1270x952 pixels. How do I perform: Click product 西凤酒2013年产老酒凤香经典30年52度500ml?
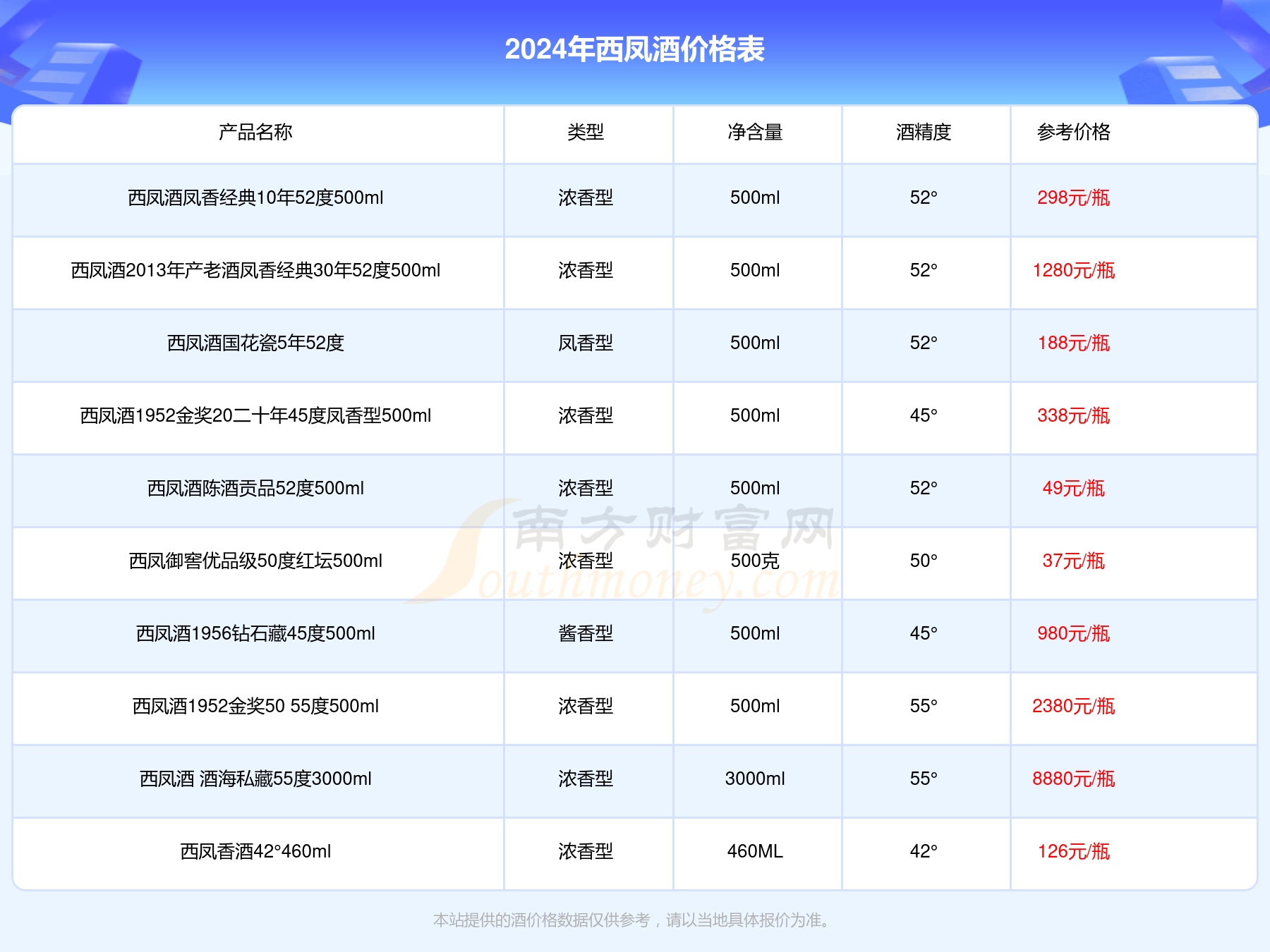point(255,270)
